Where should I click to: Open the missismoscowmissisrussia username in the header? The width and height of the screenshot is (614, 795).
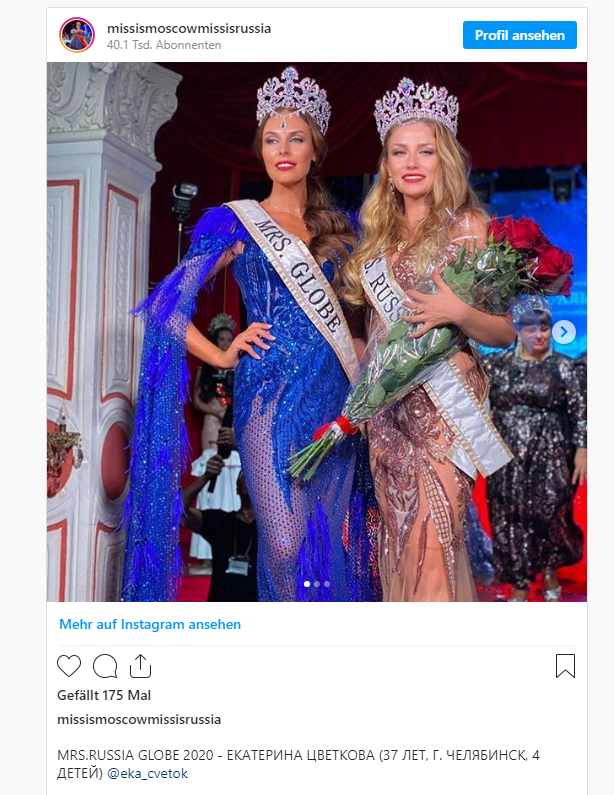189,28
